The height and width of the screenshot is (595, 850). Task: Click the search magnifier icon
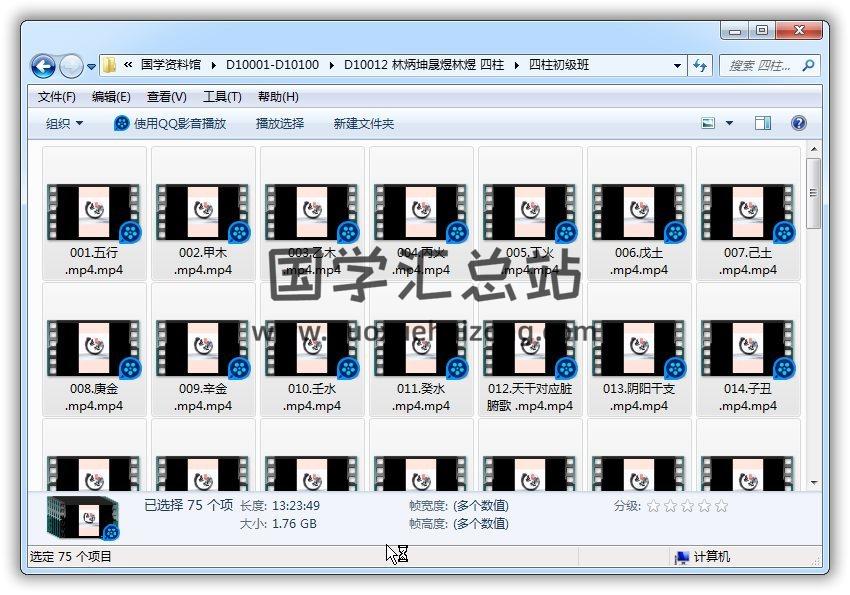click(x=808, y=66)
